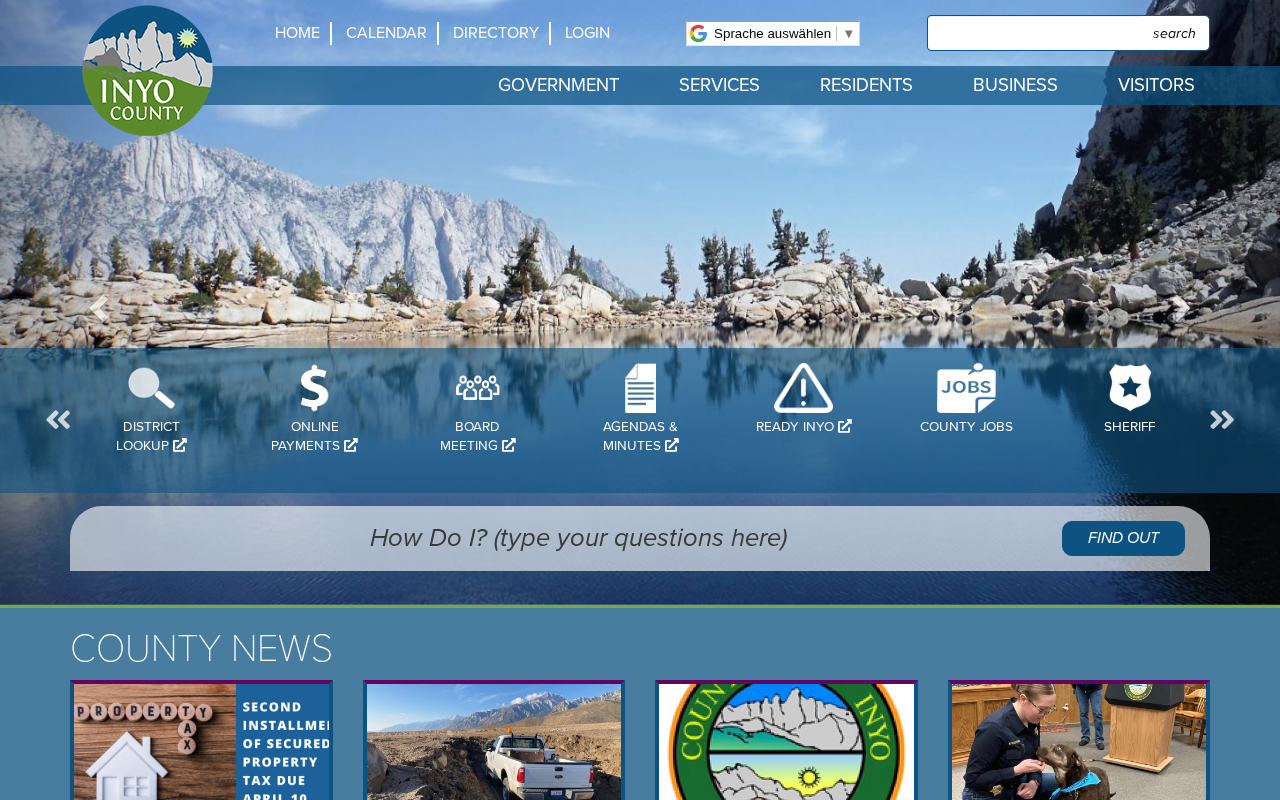Click the Agendas & Minutes document icon
The image size is (1280, 800).
(x=641, y=388)
